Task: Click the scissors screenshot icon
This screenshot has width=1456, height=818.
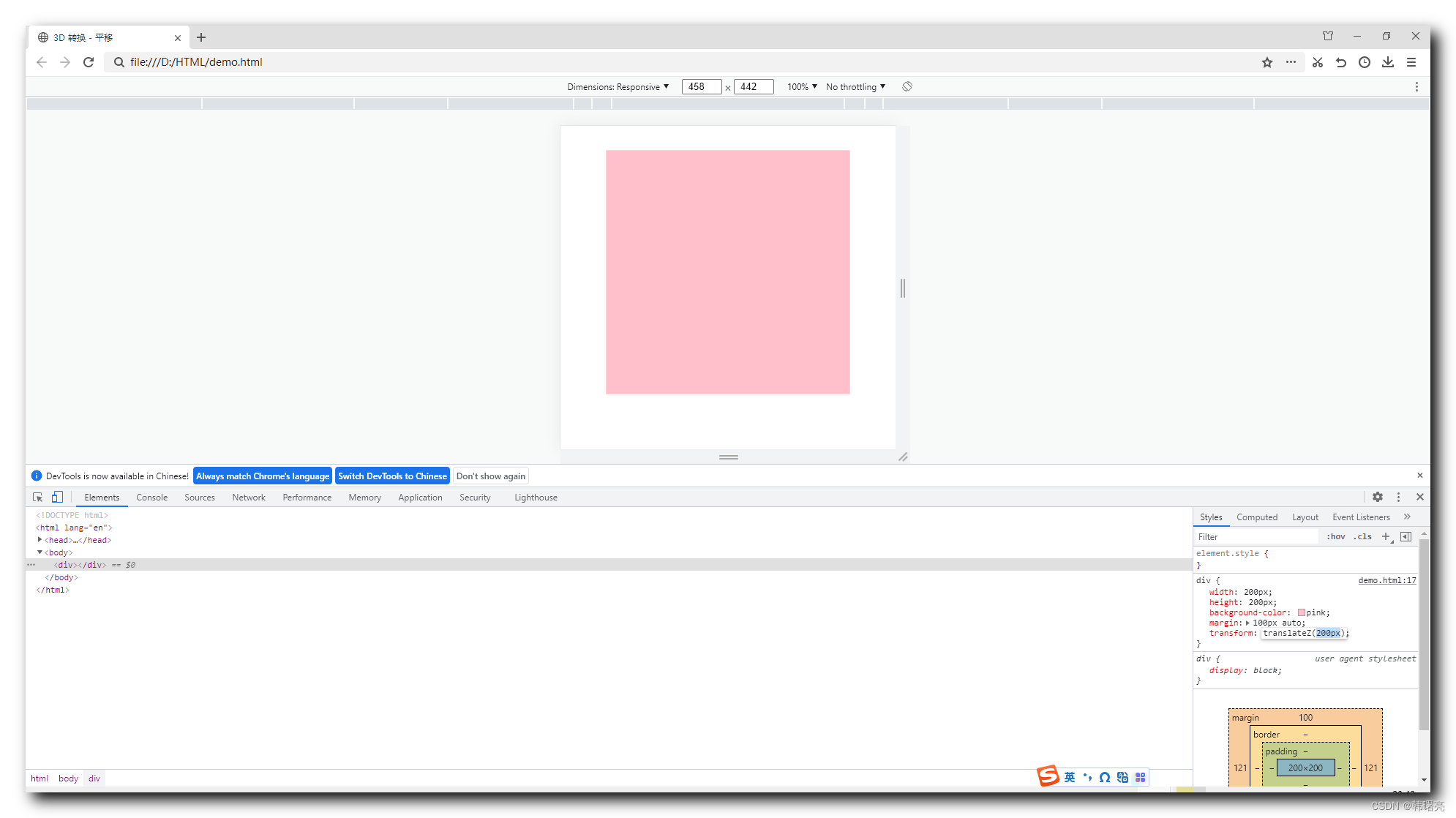Action: 1318,62
